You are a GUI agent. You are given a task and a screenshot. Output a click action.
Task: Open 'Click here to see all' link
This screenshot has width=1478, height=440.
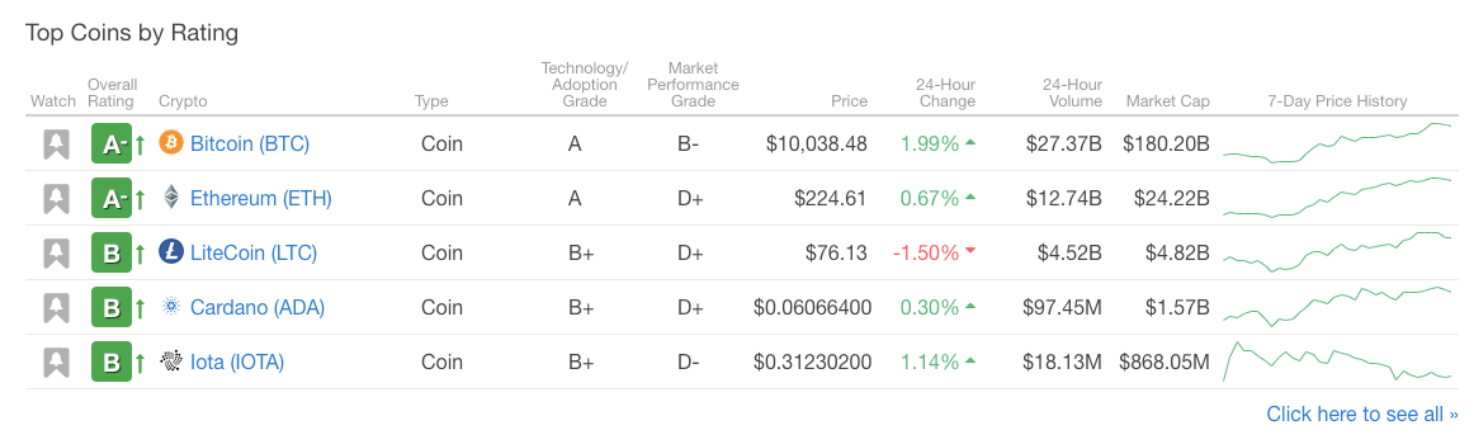pos(1362,414)
